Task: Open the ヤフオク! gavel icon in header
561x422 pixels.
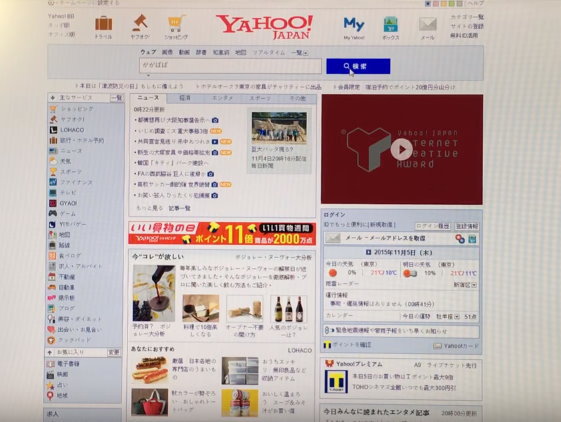Action: pos(140,23)
